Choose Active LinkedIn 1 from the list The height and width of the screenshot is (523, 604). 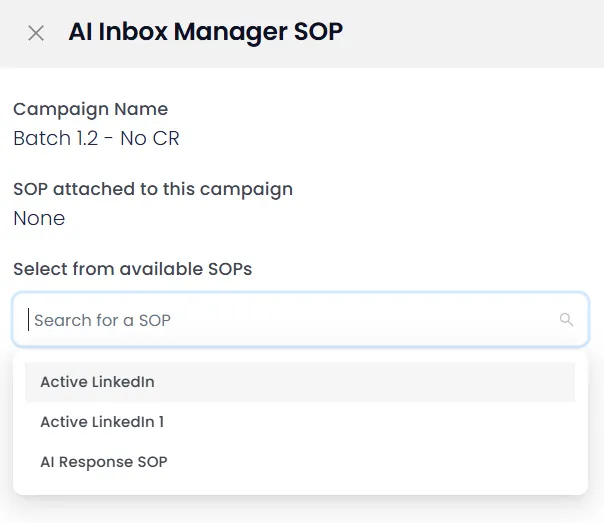300,422
